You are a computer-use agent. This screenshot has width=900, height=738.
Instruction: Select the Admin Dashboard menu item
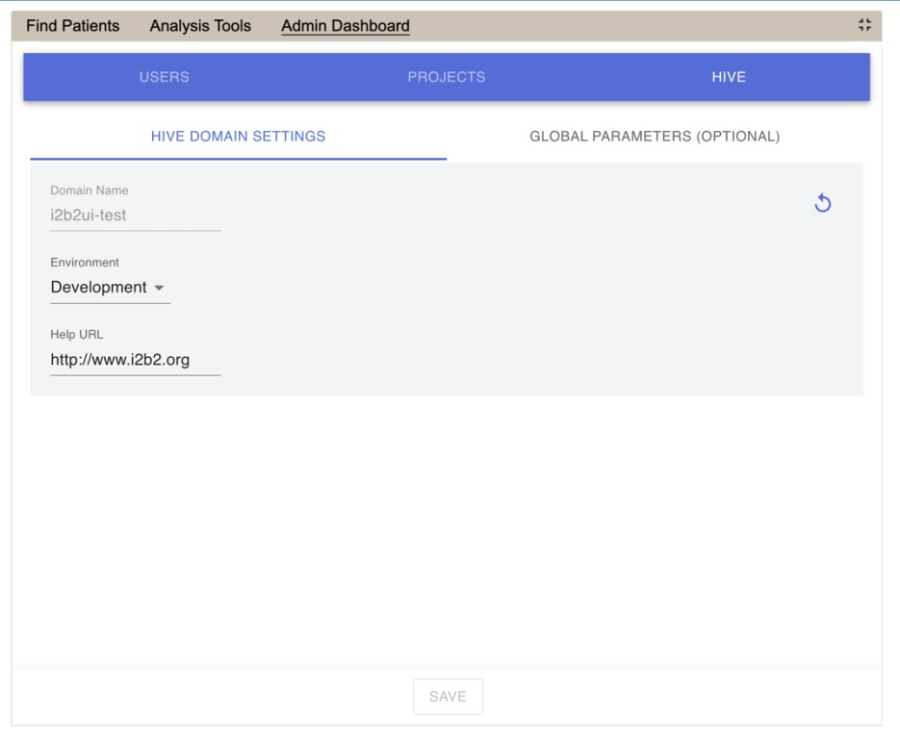pyautogui.click(x=345, y=26)
